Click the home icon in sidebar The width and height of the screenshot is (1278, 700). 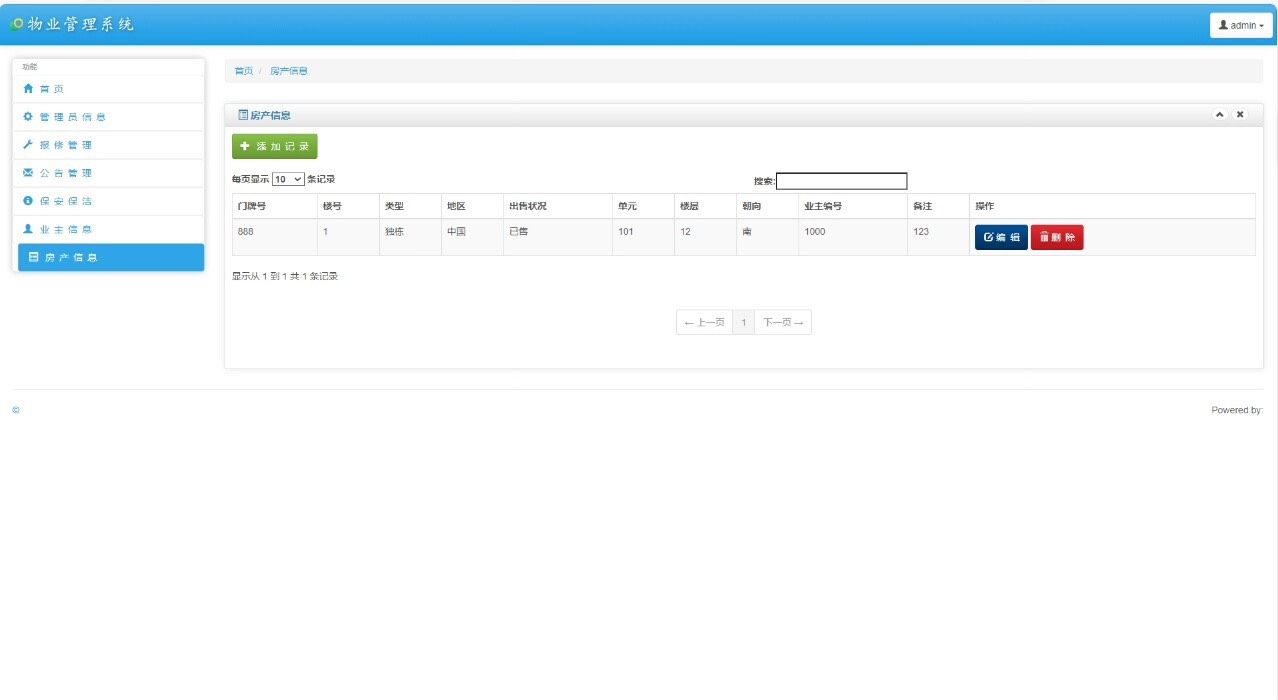point(28,89)
